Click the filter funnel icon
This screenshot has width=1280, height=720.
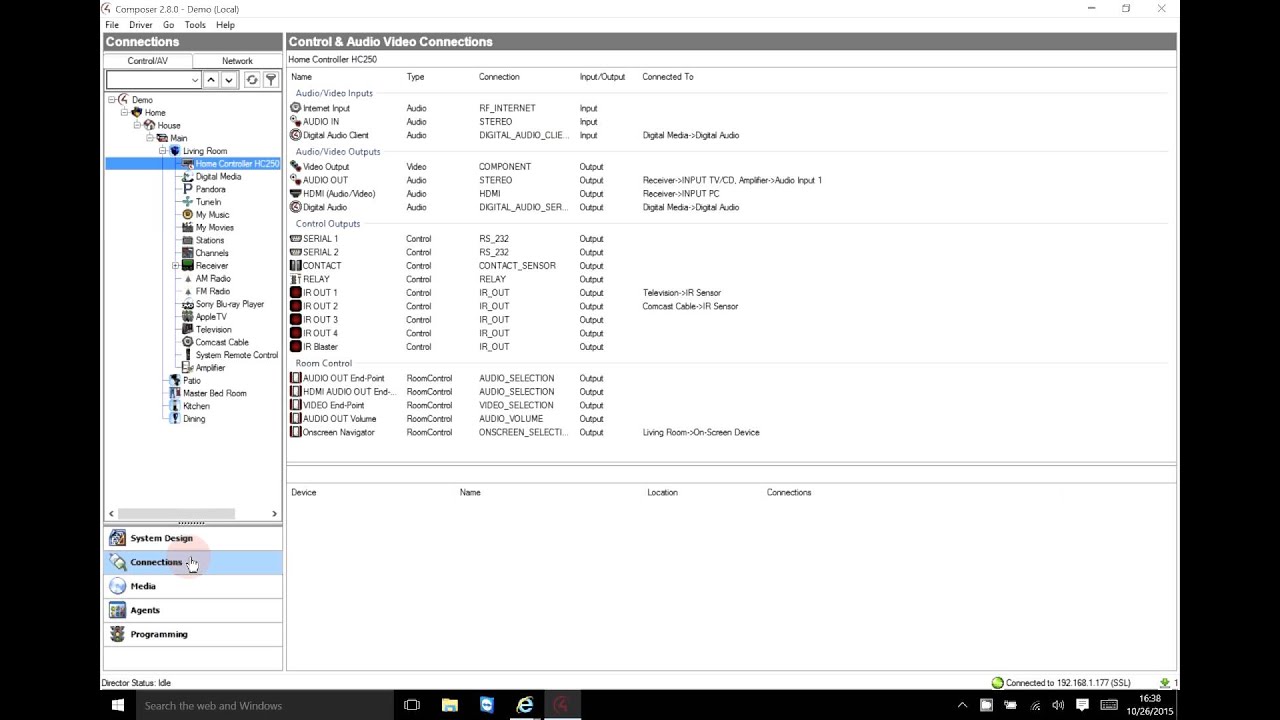270,80
